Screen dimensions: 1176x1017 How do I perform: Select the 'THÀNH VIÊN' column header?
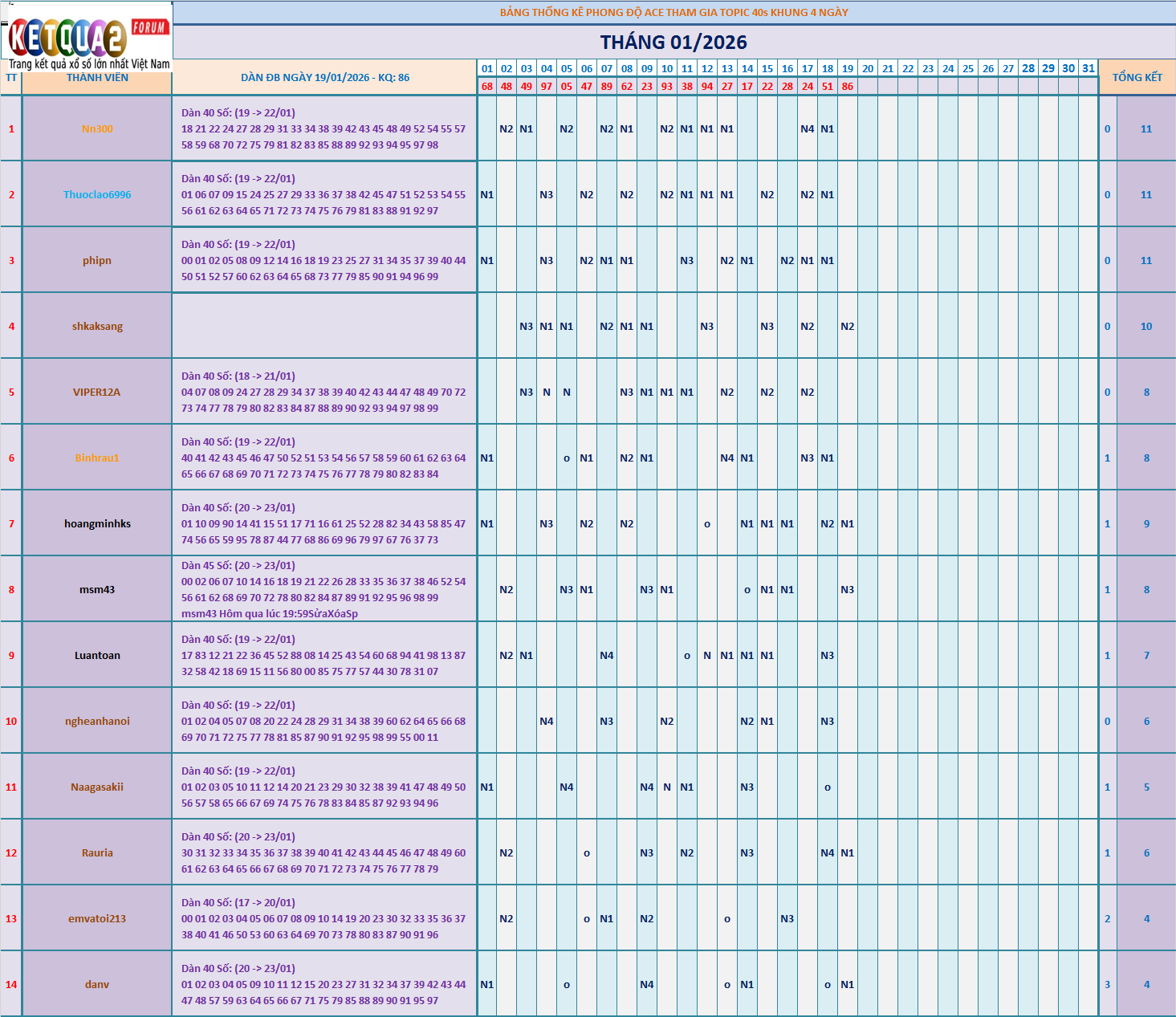[97, 78]
